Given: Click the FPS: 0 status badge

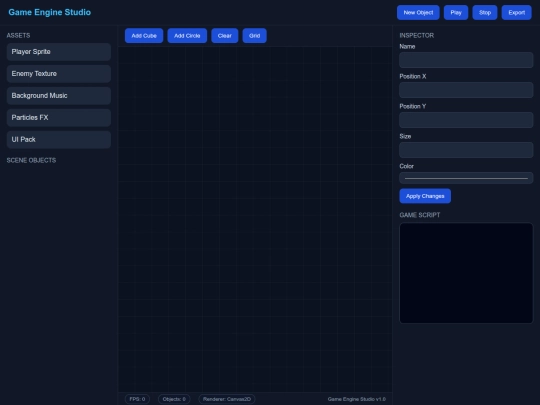Looking at the screenshot, I should [137, 399].
